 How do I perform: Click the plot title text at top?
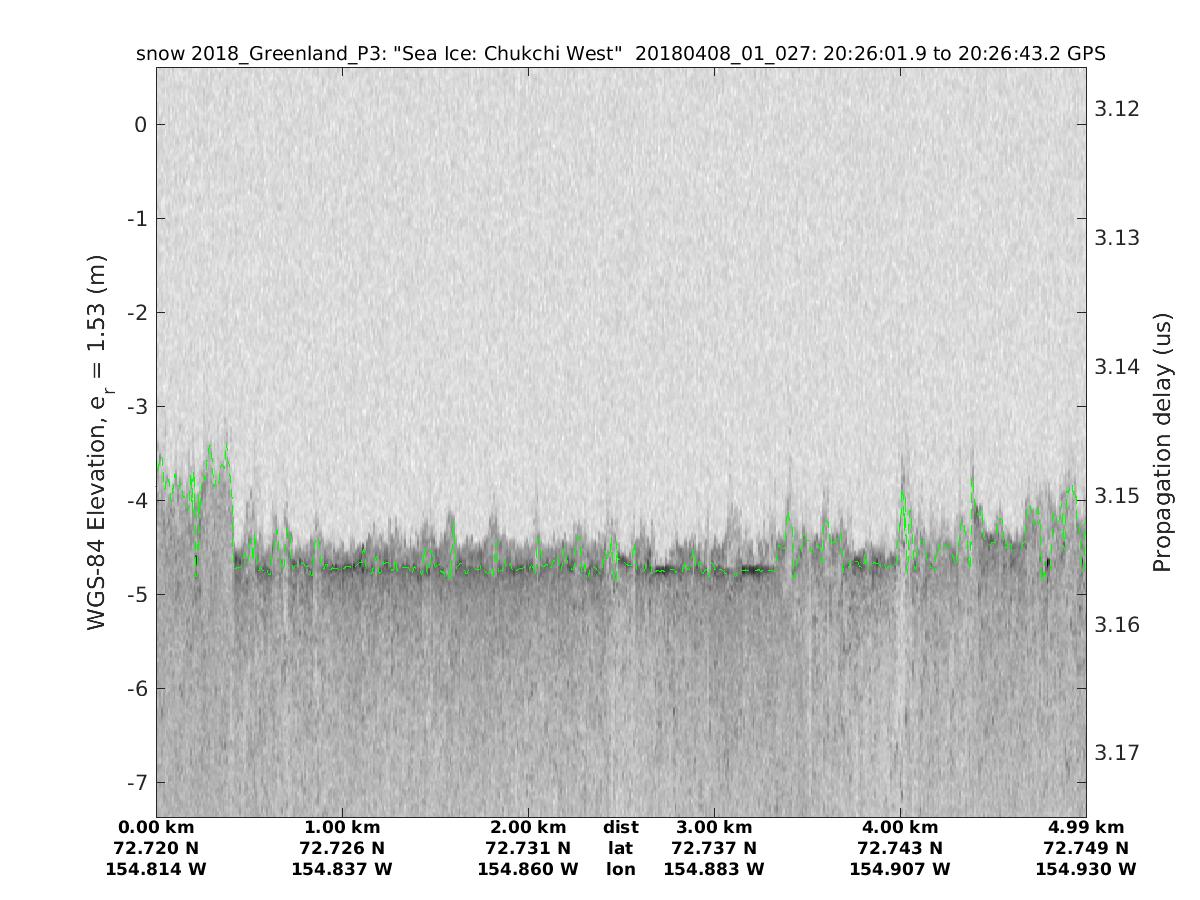pos(620,54)
